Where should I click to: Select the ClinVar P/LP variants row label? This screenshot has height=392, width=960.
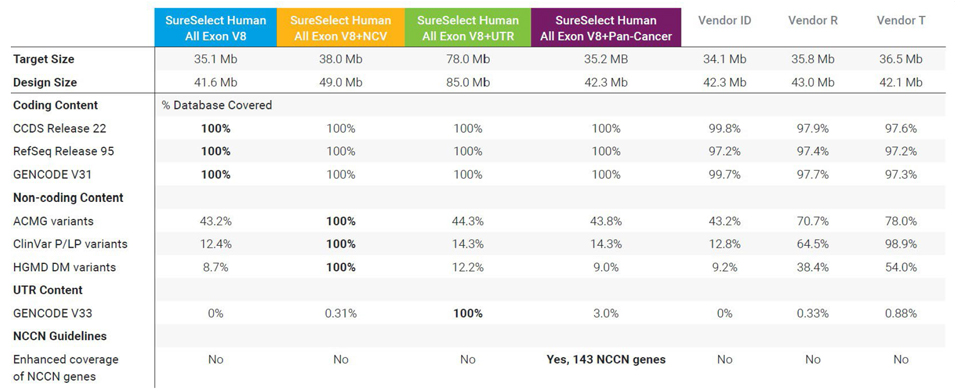70,244
